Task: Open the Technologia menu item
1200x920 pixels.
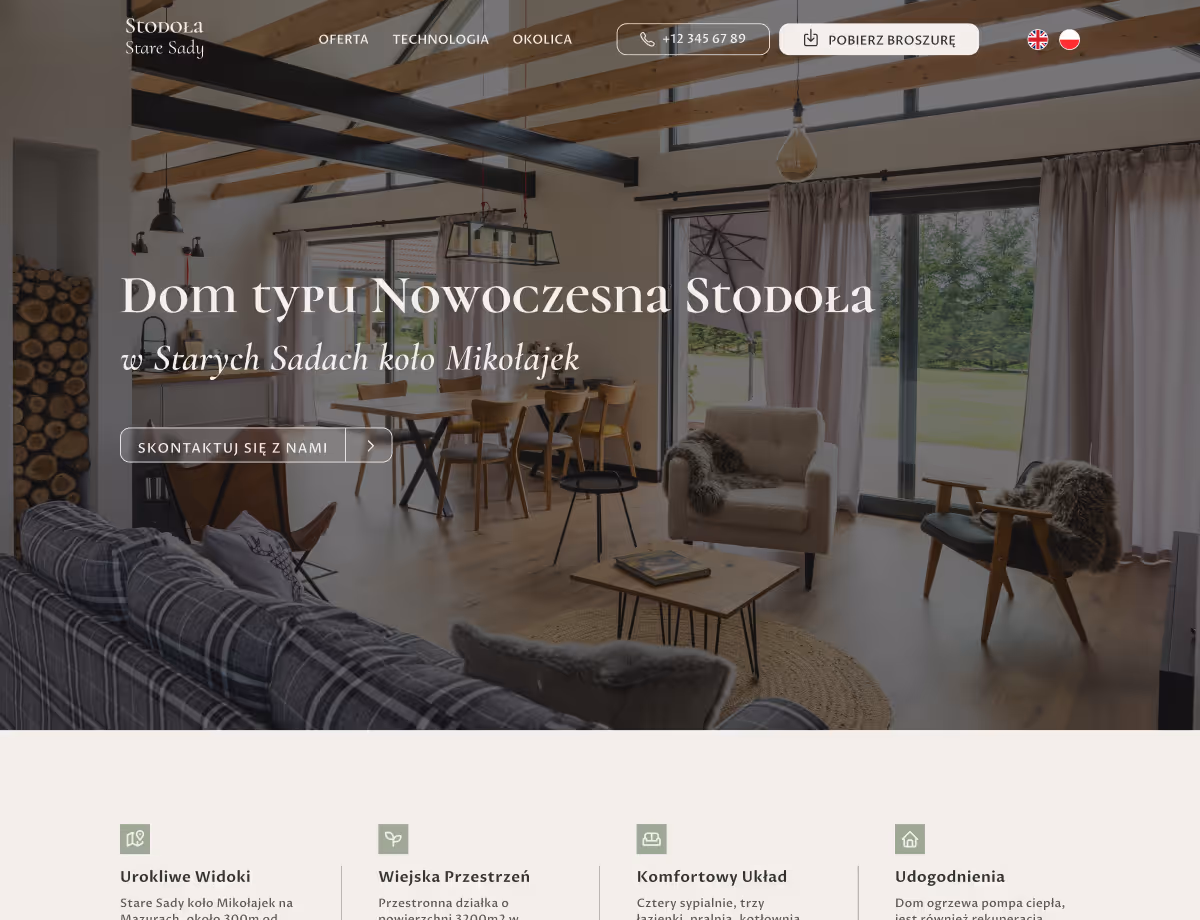Action: coord(441,40)
